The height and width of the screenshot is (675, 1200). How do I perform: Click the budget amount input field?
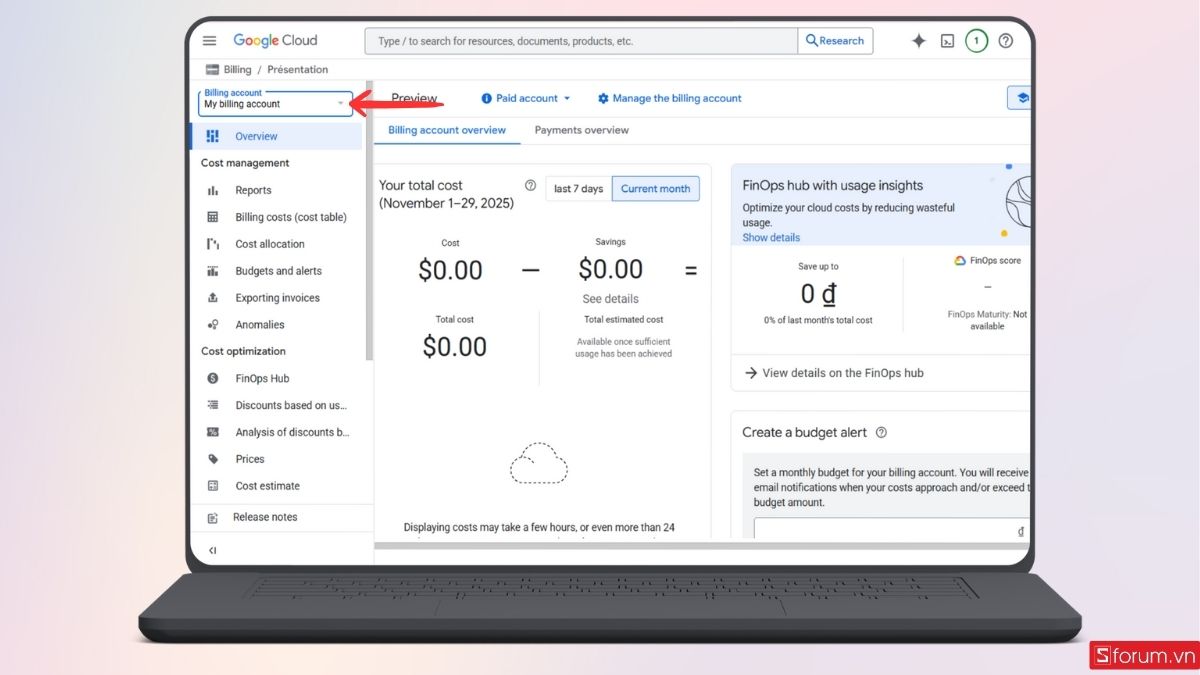click(890, 530)
